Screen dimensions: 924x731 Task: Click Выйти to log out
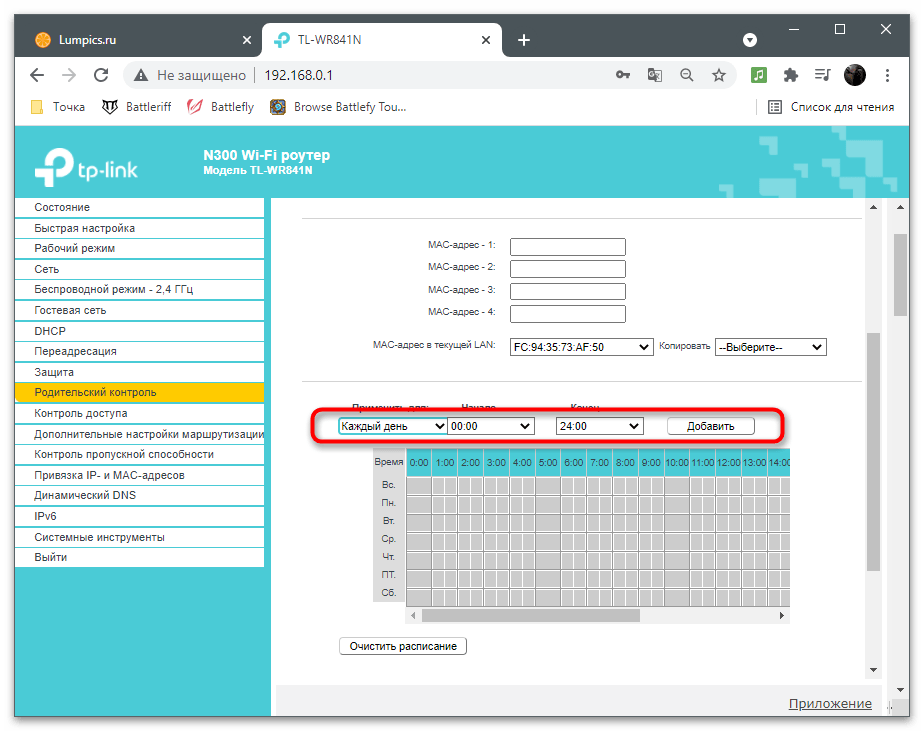coord(139,557)
